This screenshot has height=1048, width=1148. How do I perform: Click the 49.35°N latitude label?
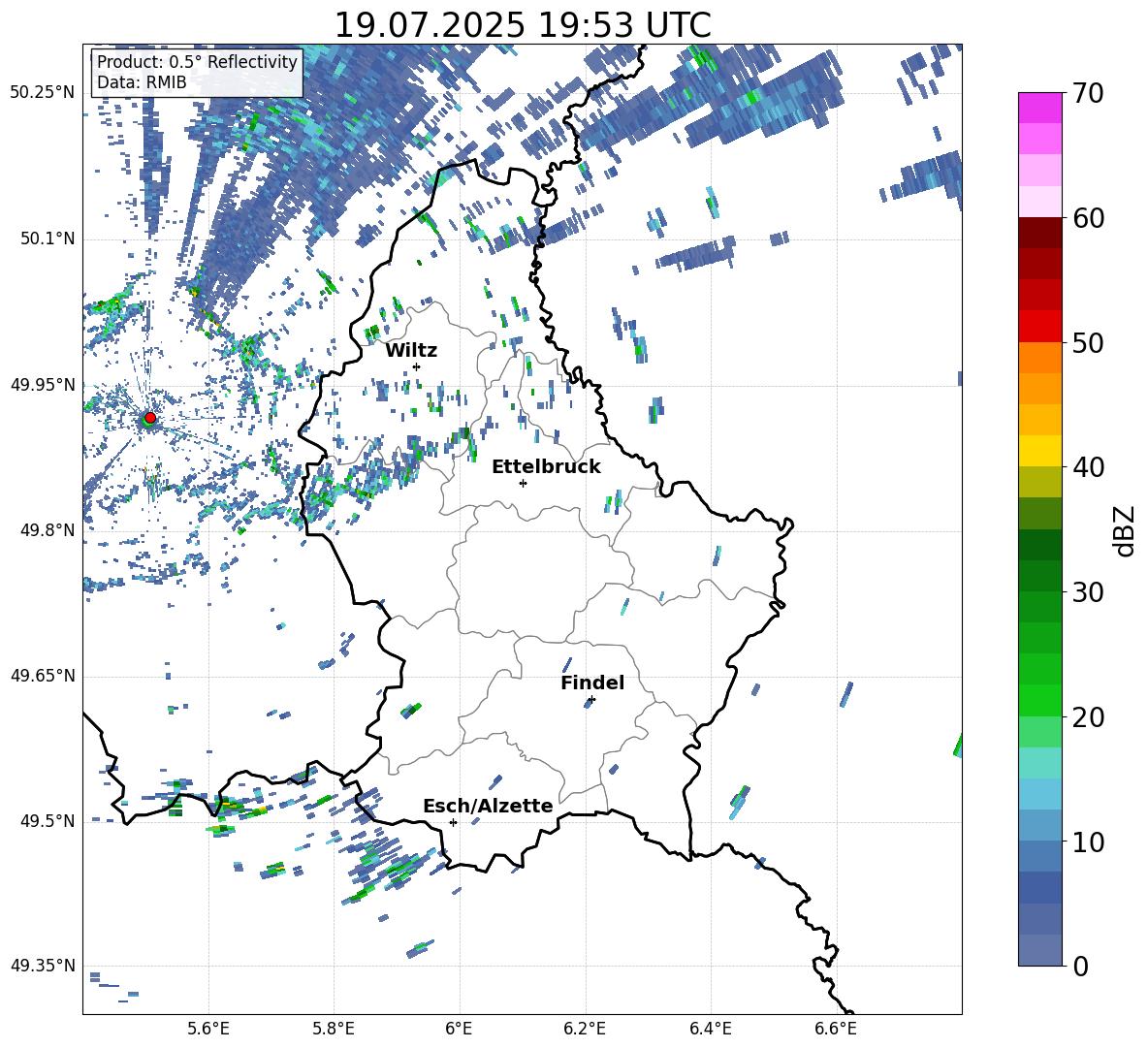[x=43, y=966]
